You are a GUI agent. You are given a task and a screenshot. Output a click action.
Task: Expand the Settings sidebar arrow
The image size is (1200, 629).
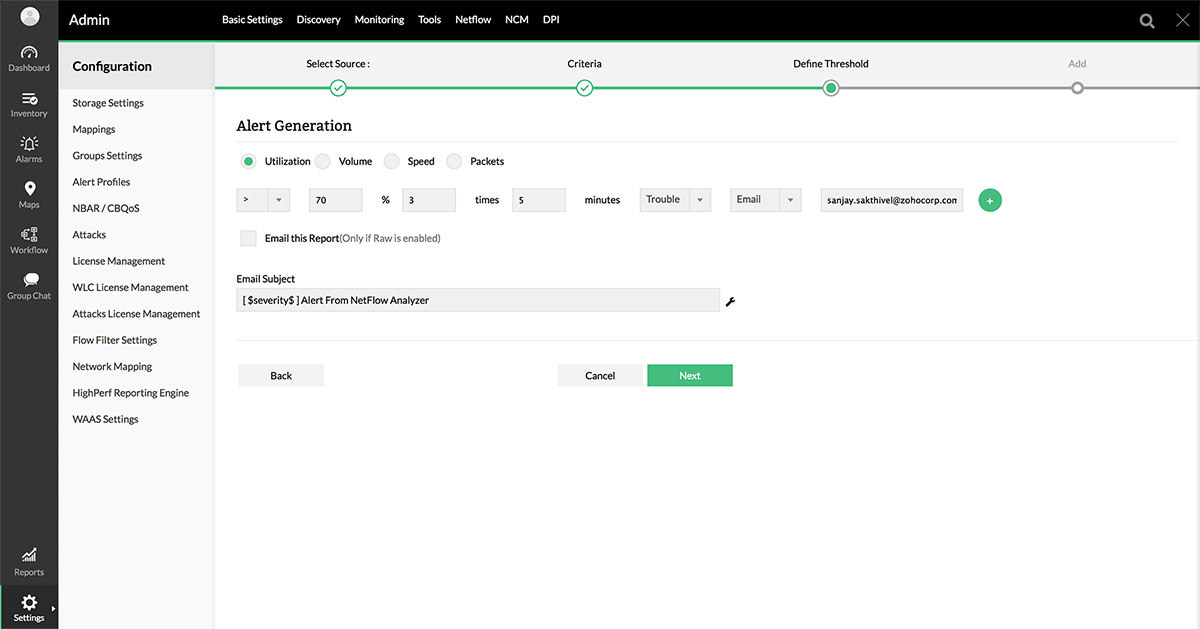click(53, 608)
